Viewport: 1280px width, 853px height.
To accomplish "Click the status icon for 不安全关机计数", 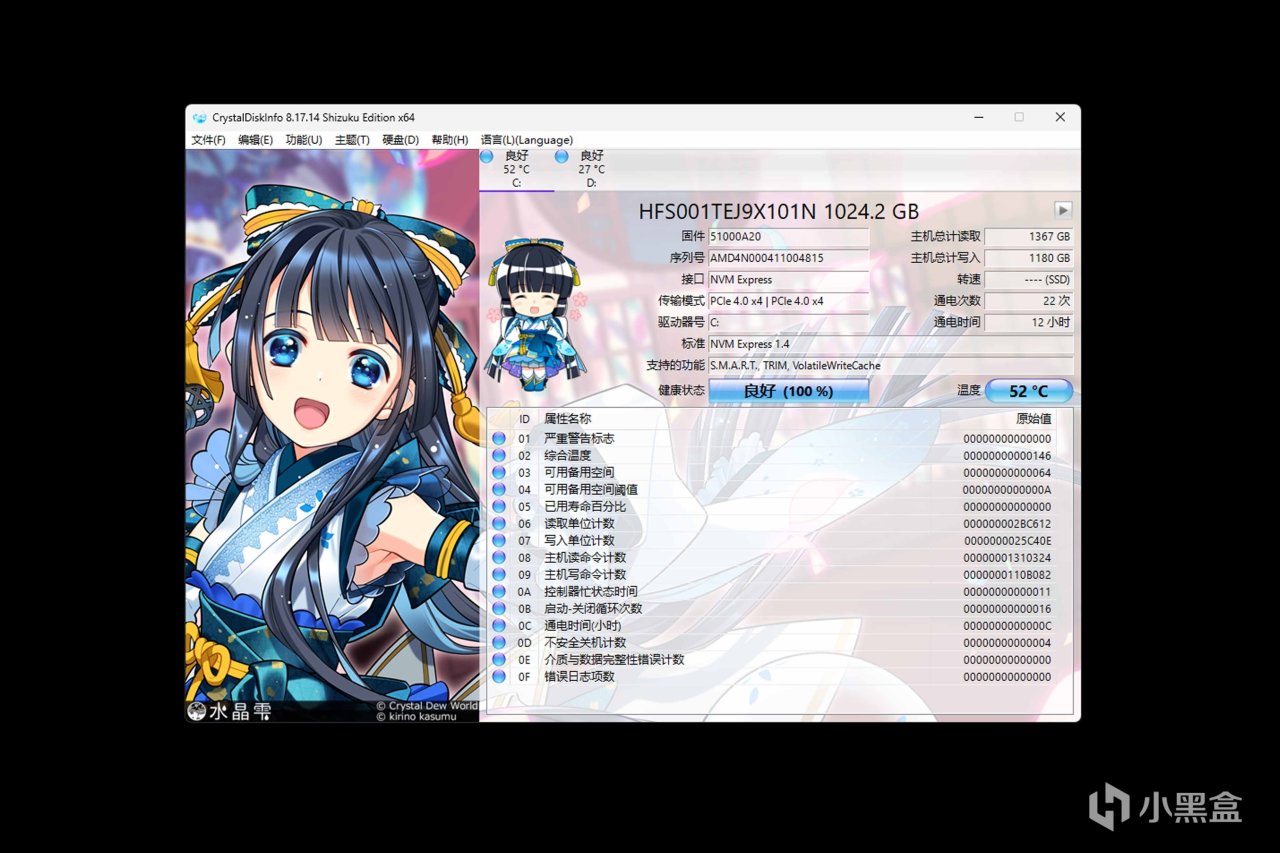I will (x=499, y=642).
